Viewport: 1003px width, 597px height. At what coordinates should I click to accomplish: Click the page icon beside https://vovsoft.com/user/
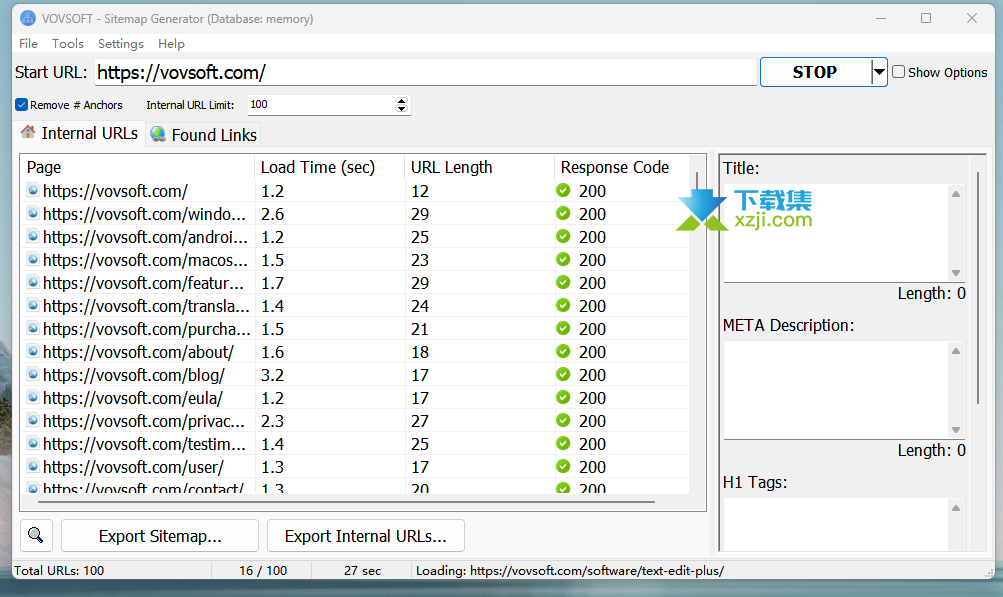33,466
